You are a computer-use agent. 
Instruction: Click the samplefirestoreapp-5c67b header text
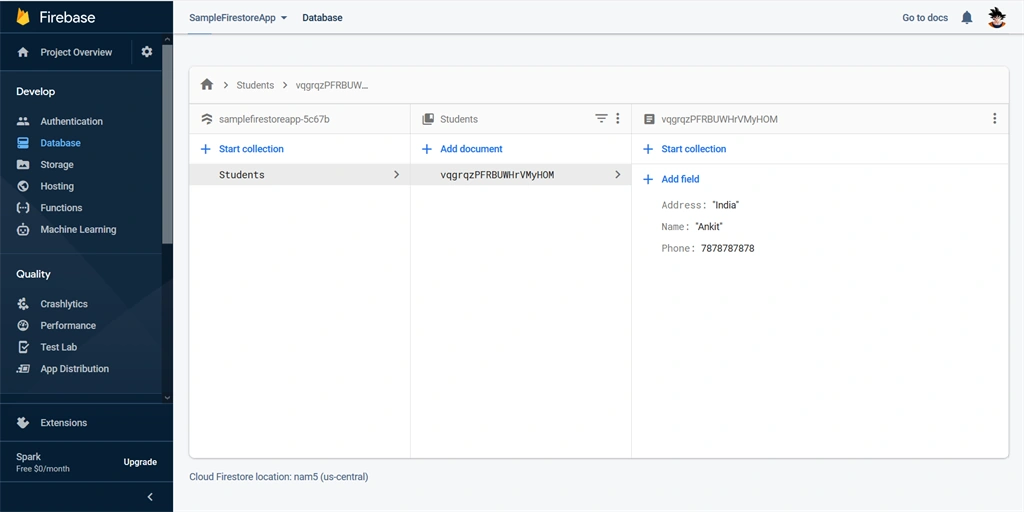click(274, 119)
